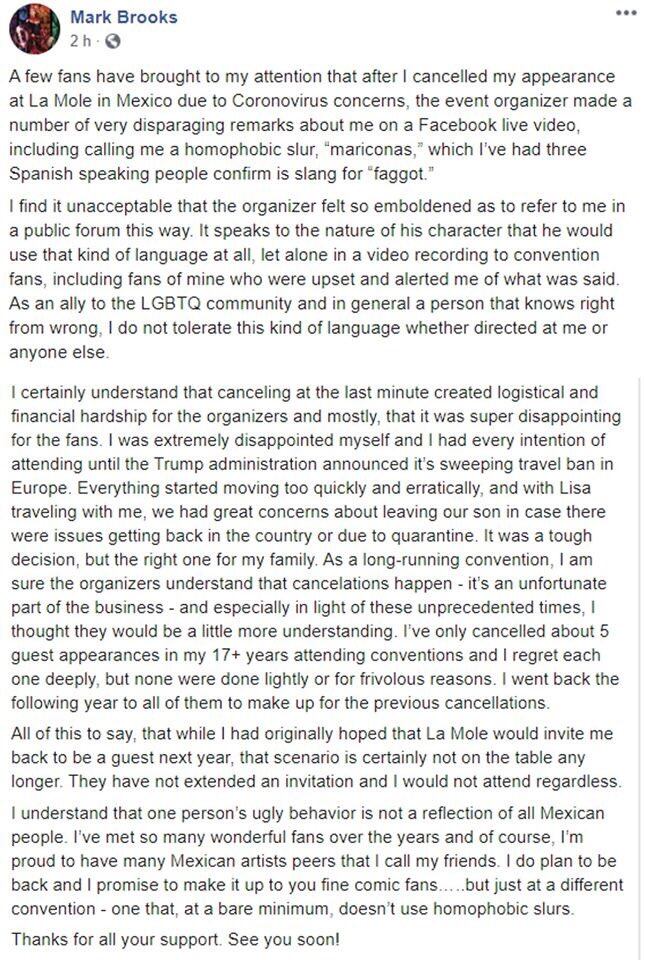
Task: Click the globe public privacy icon
Action: coord(111,42)
